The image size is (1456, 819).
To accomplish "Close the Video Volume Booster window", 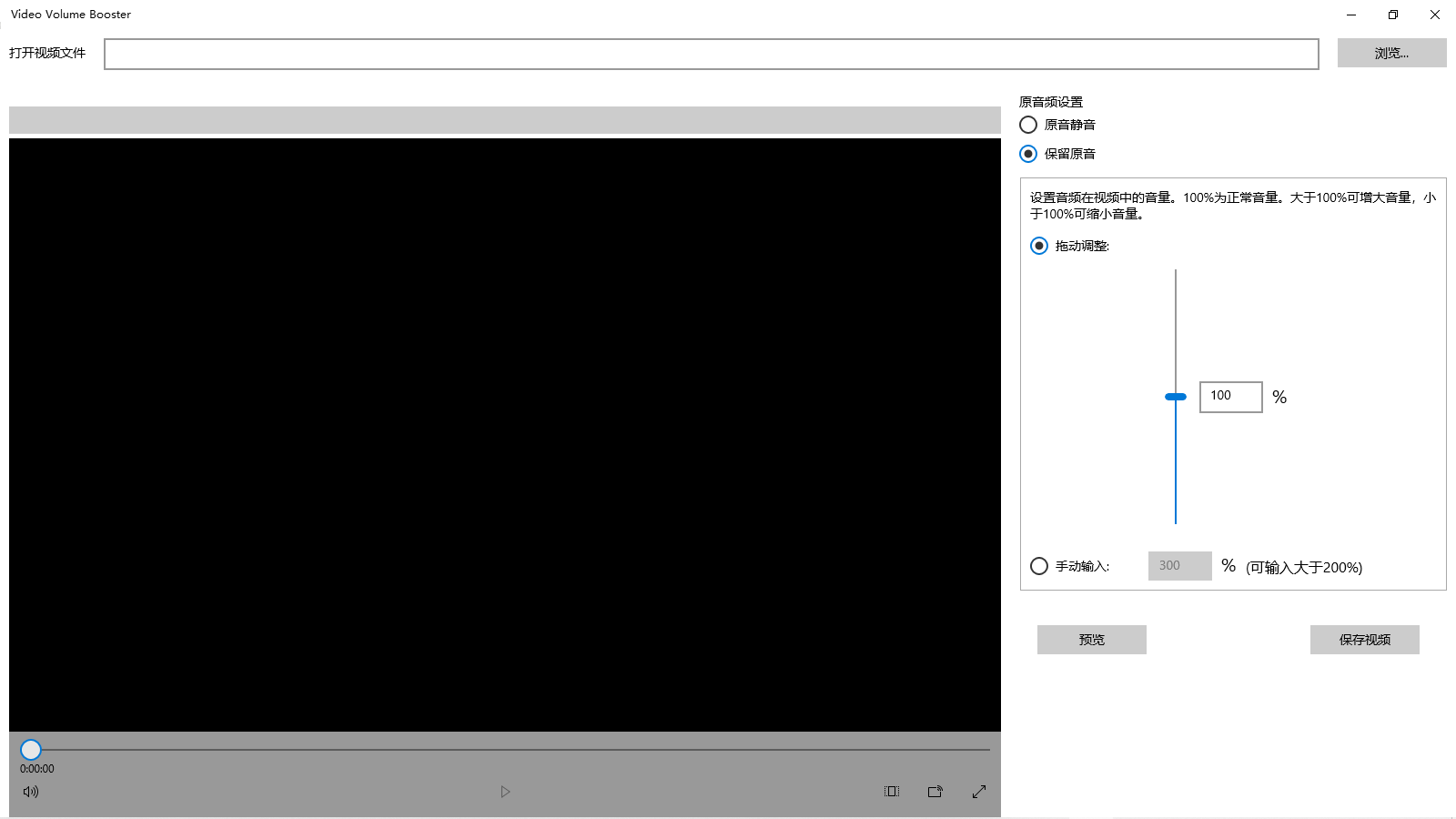I will 1435,15.
